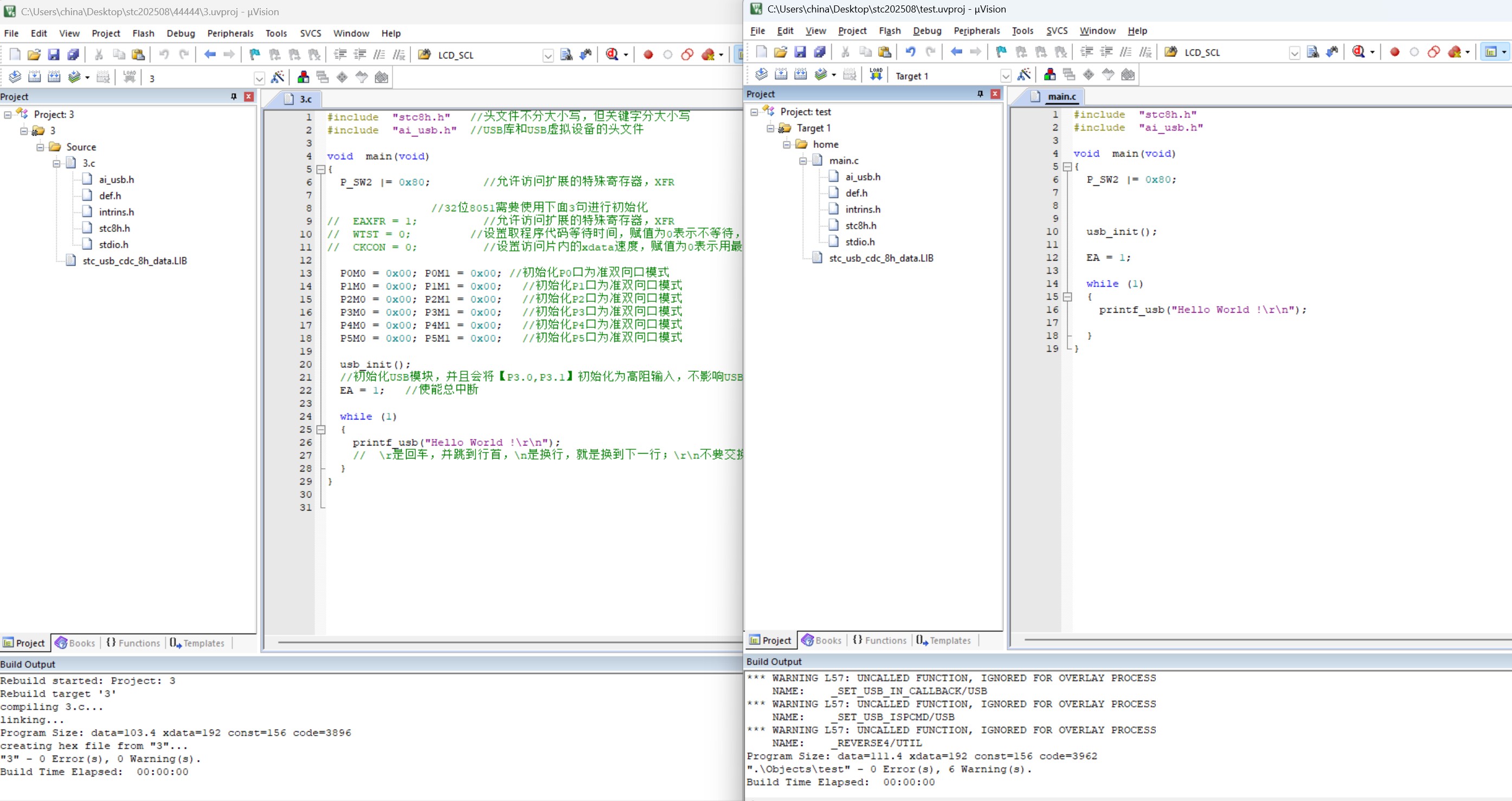Click the Rebuild icon in left window build toolbar

pos(54,77)
